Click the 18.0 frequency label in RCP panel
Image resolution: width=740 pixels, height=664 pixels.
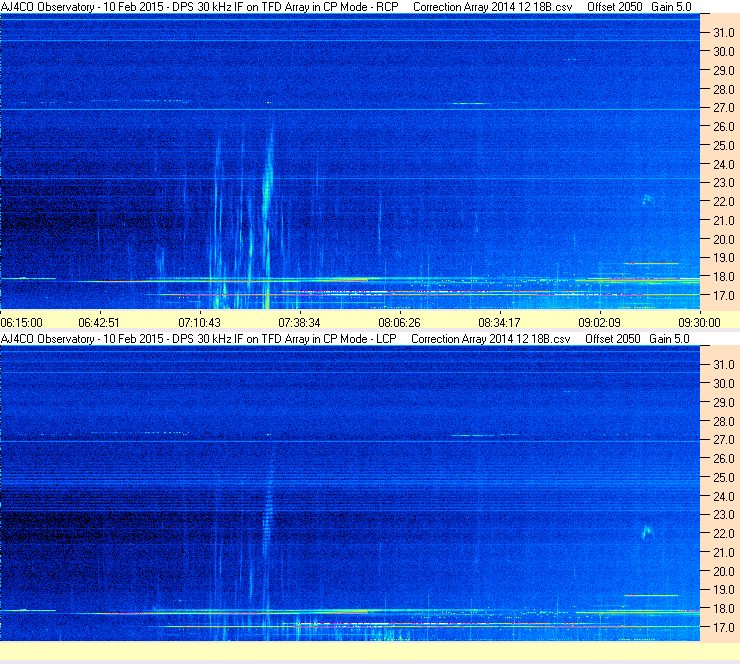tap(724, 277)
